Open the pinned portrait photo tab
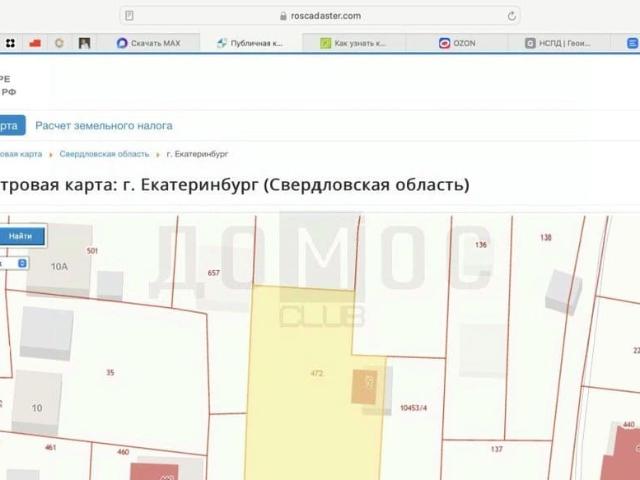Screen dimensions: 640x480 click(85, 43)
